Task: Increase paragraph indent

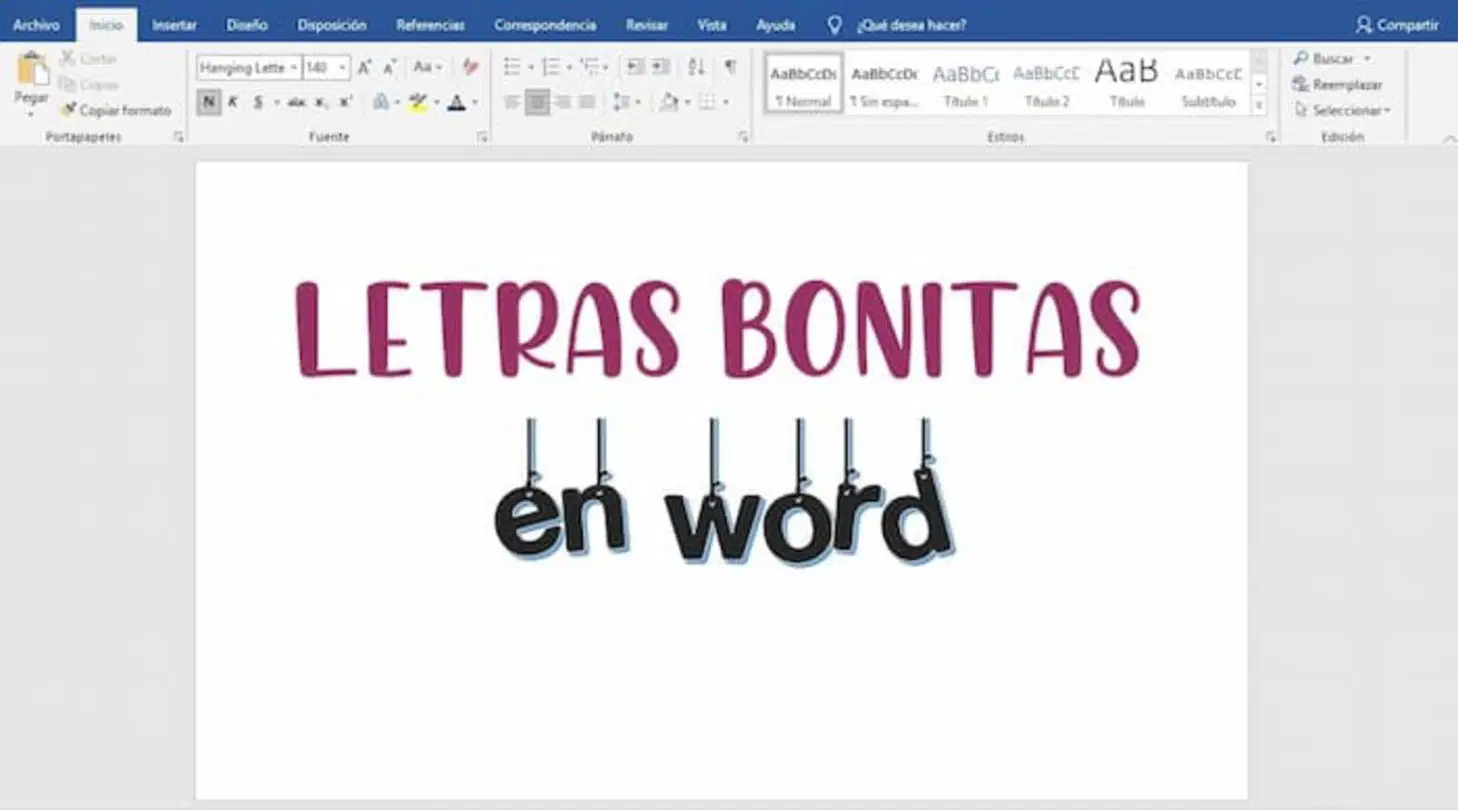Action: tap(660, 67)
